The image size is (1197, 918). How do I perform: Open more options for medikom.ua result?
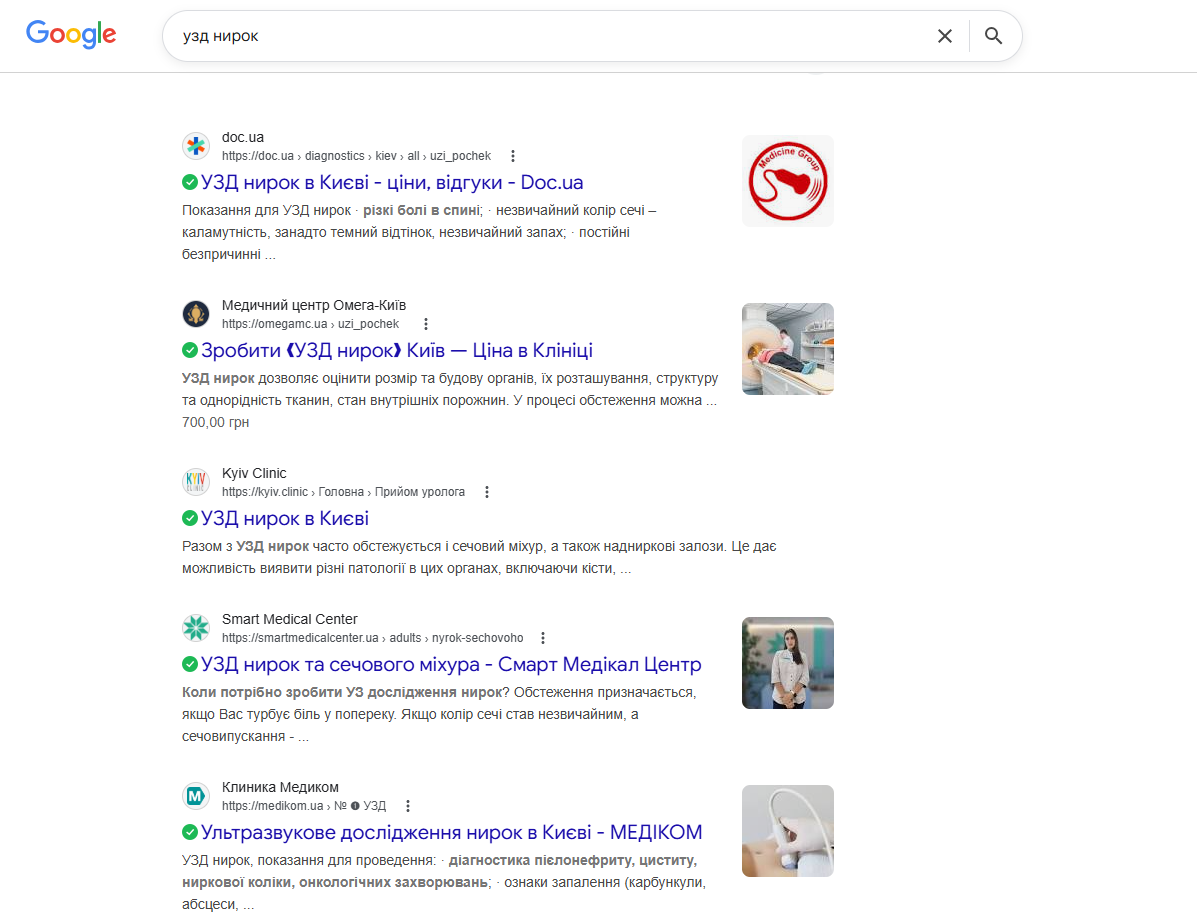pos(408,806)
